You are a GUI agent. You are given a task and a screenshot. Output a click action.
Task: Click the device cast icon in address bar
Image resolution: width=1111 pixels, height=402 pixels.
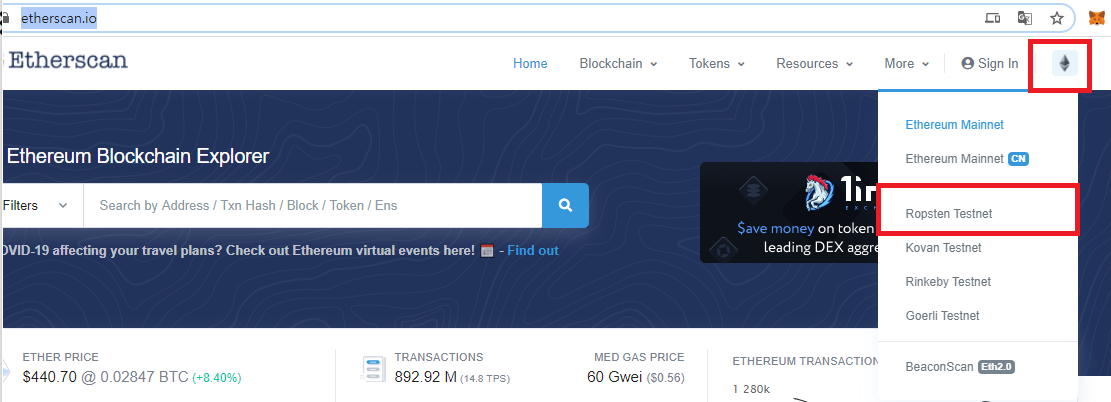(993, 18)
